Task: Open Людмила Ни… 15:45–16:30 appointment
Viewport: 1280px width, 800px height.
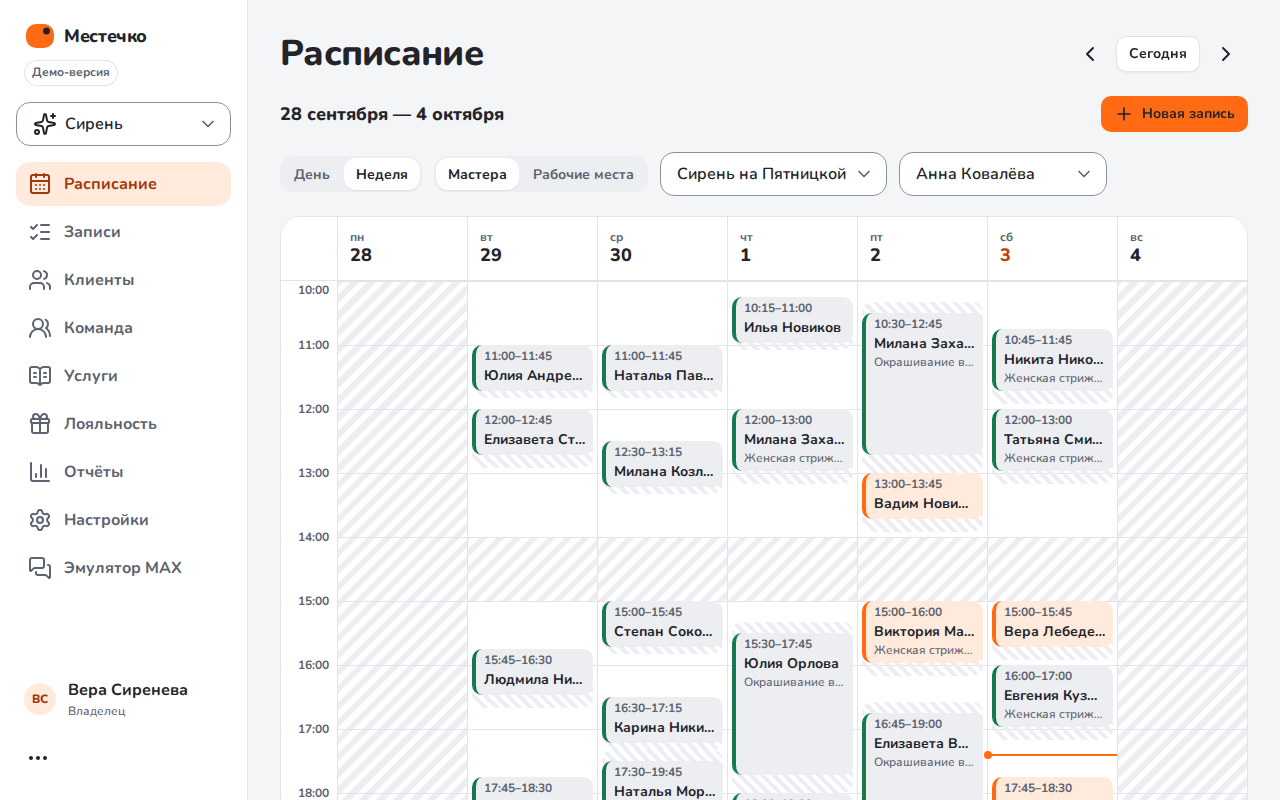Action: (532, 671)
